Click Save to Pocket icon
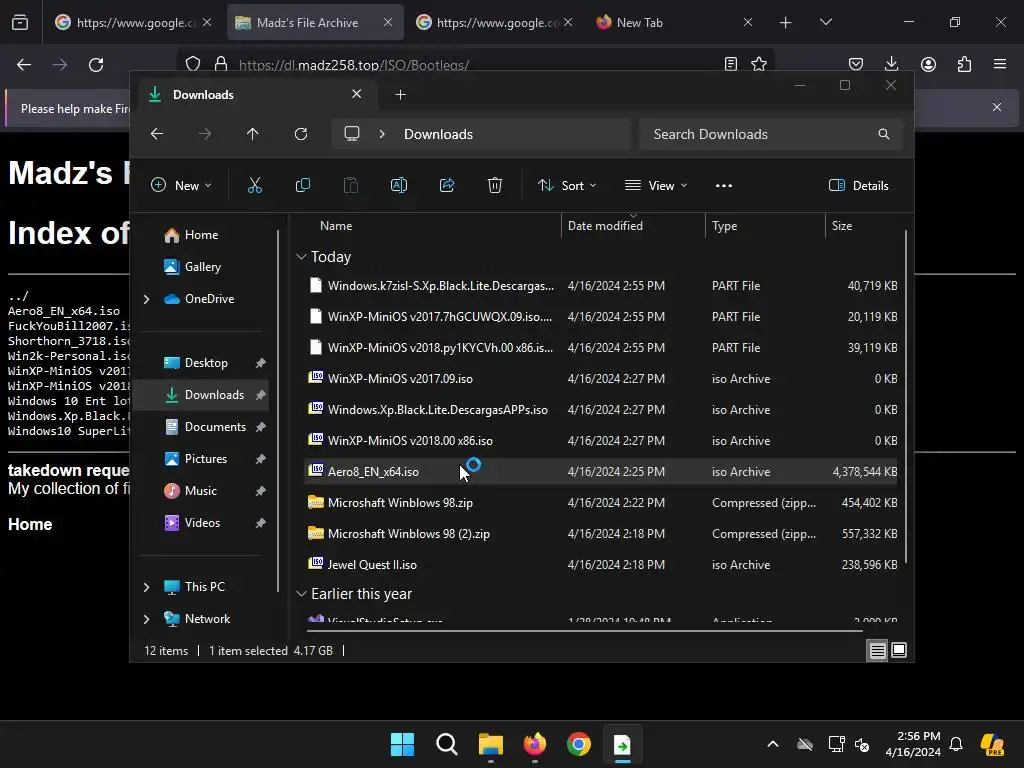The image size is (1024, 768). (x=856, y=64)
